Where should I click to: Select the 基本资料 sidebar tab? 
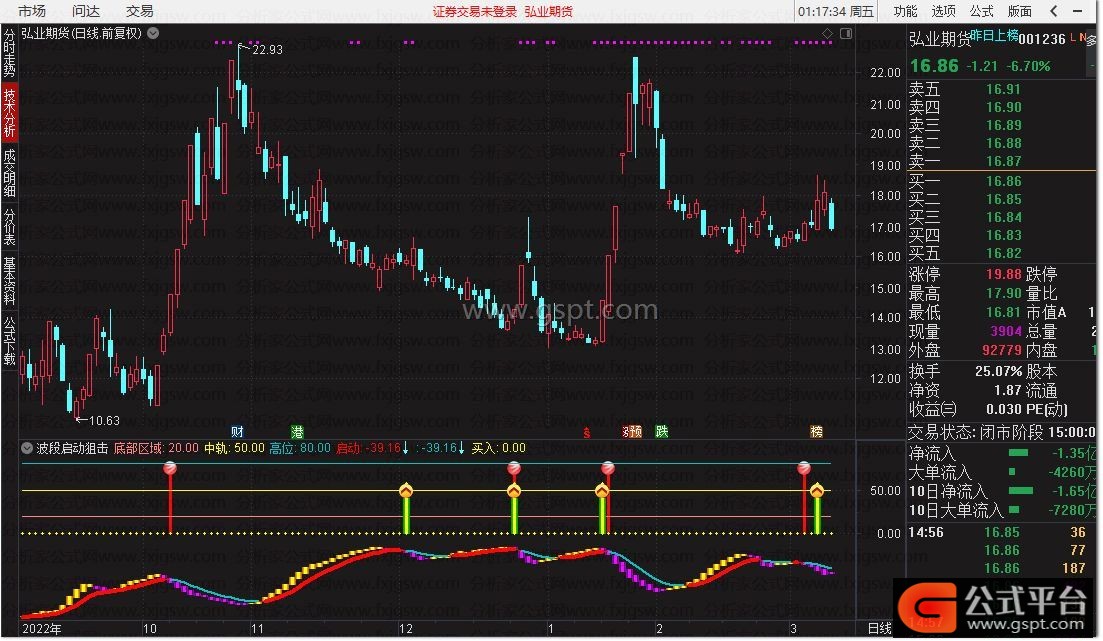pos(9,279)
